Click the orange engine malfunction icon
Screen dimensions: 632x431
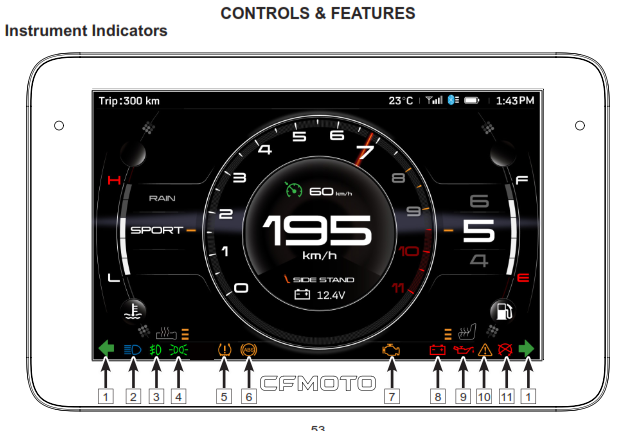click(389, 350)
